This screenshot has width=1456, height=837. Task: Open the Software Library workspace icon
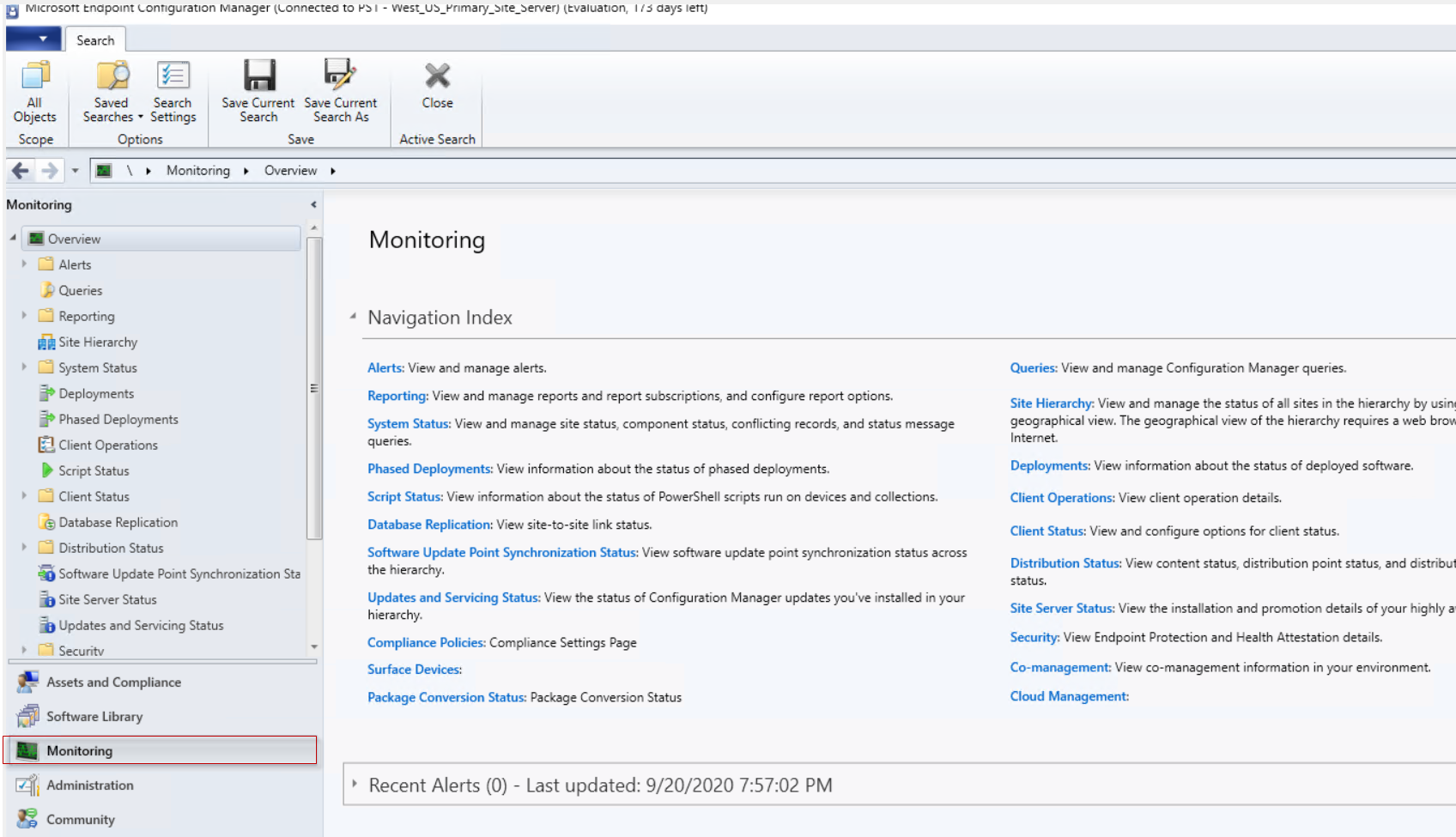27,717
